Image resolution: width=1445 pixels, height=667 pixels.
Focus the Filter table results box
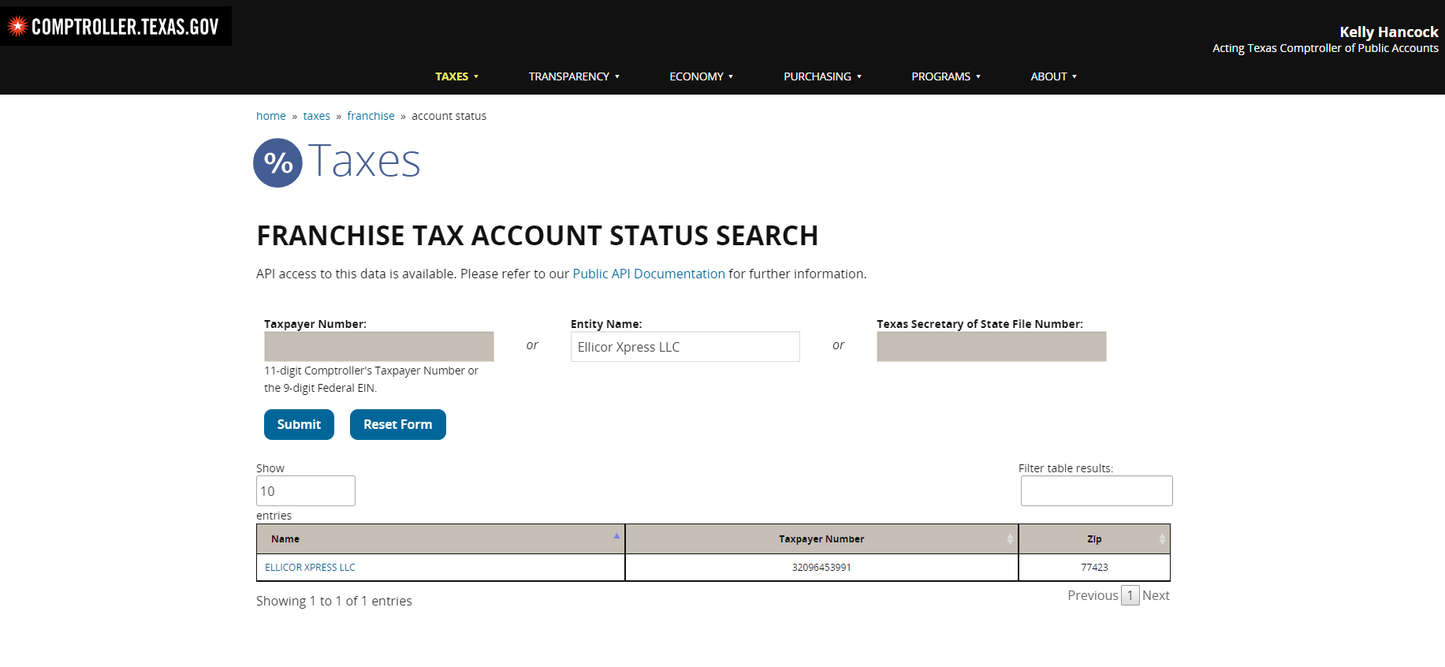point(1097,491)
